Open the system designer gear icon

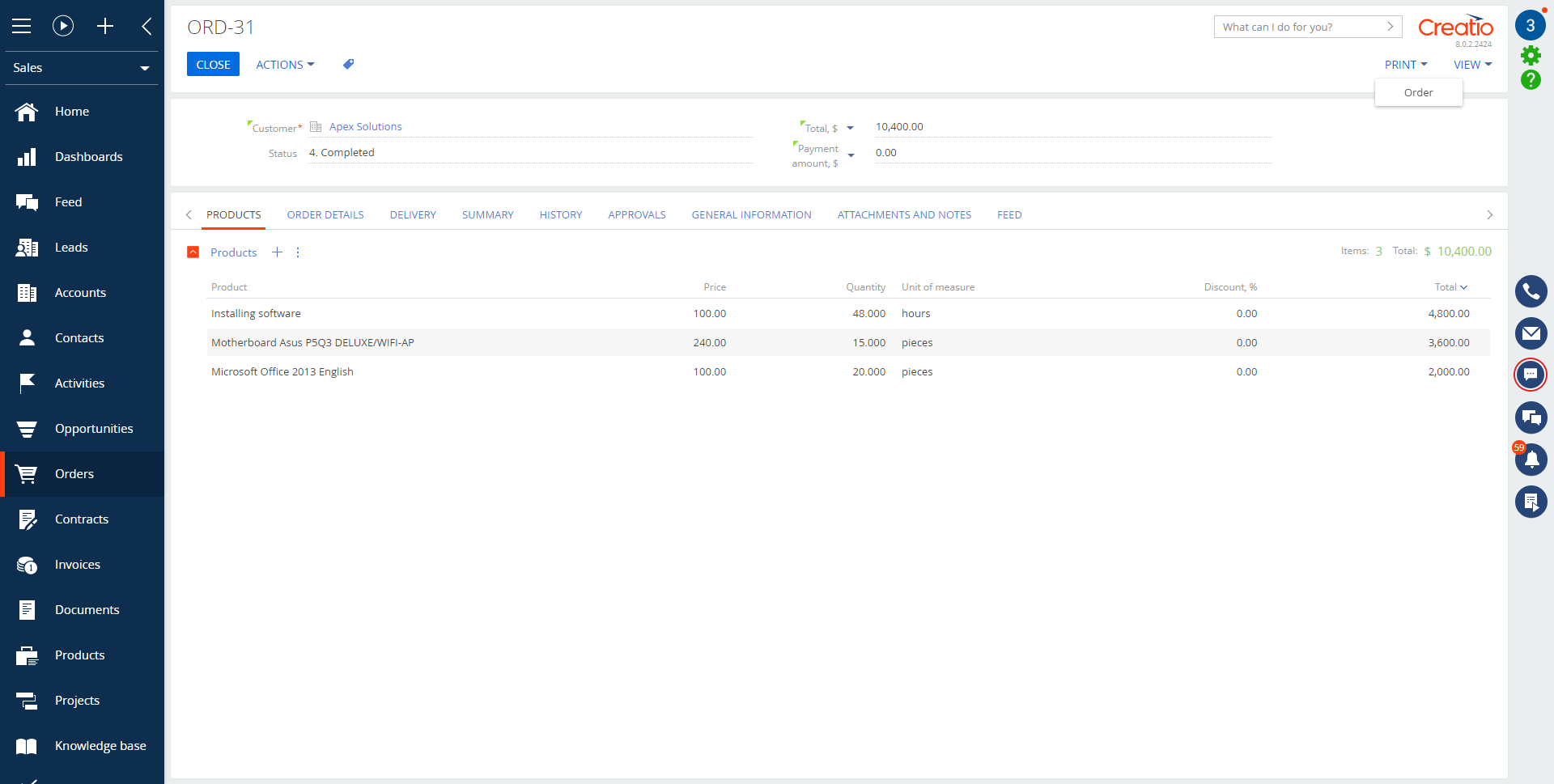click(x=1531, y=55)
